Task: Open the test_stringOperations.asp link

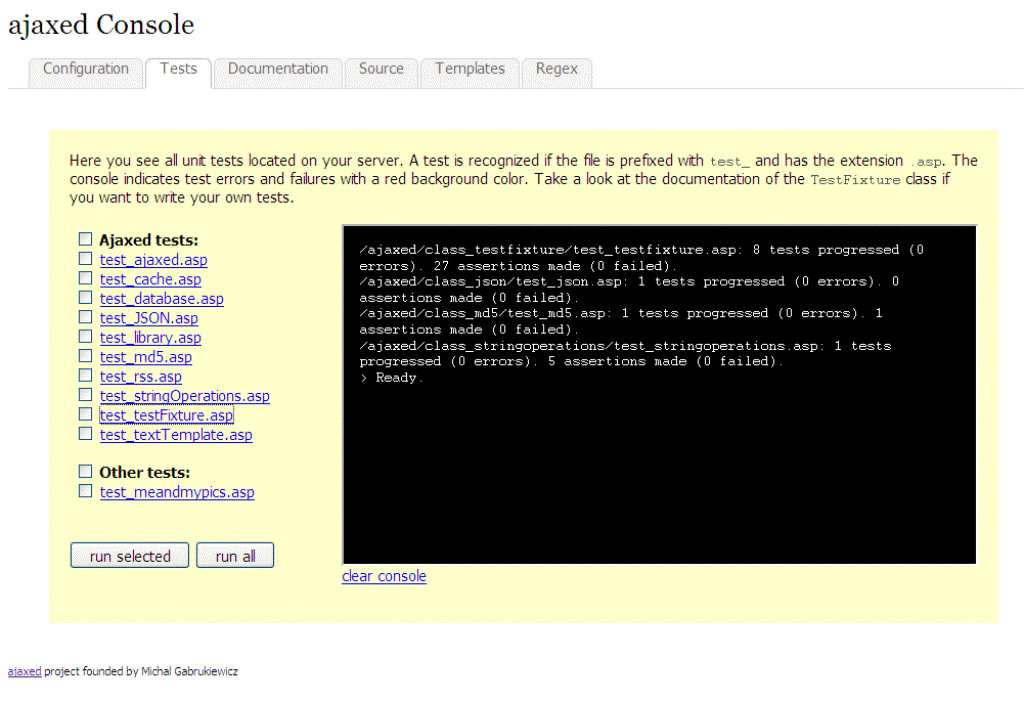Action: (x=185, y=396)
